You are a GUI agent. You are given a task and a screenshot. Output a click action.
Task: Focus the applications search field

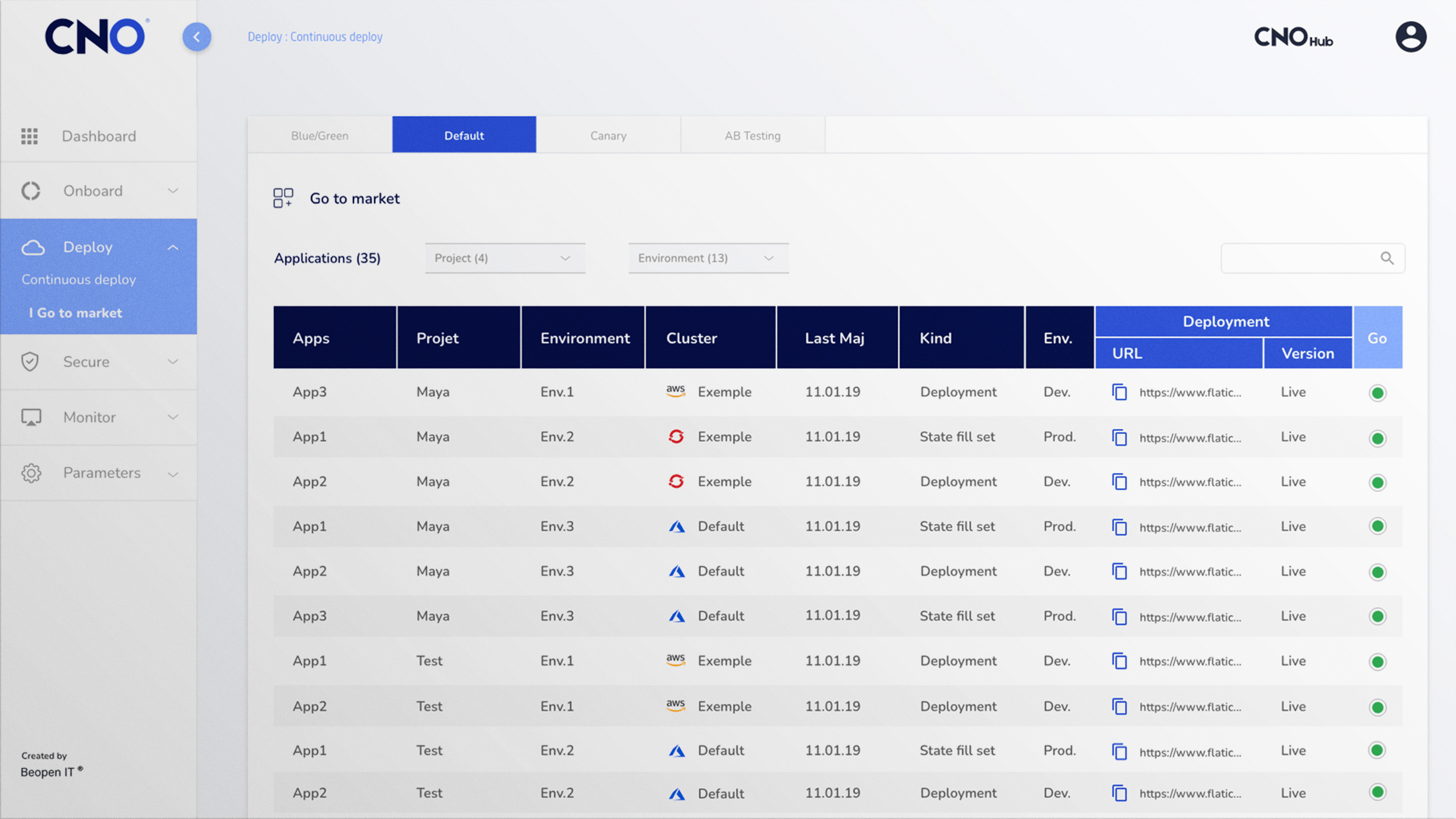[x=1312, y=258]
